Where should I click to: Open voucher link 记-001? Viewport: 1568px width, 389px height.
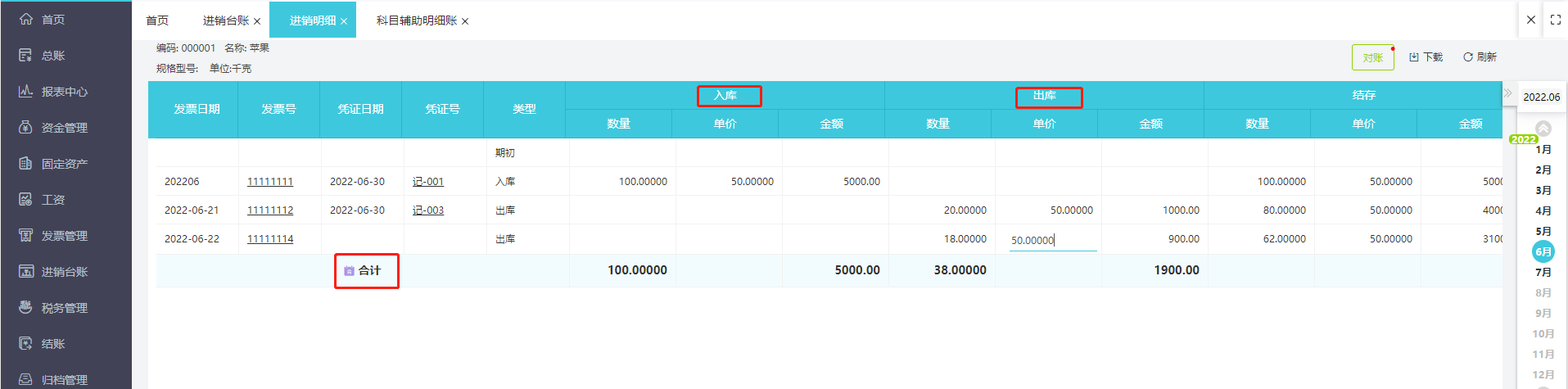tap(427, 182)
